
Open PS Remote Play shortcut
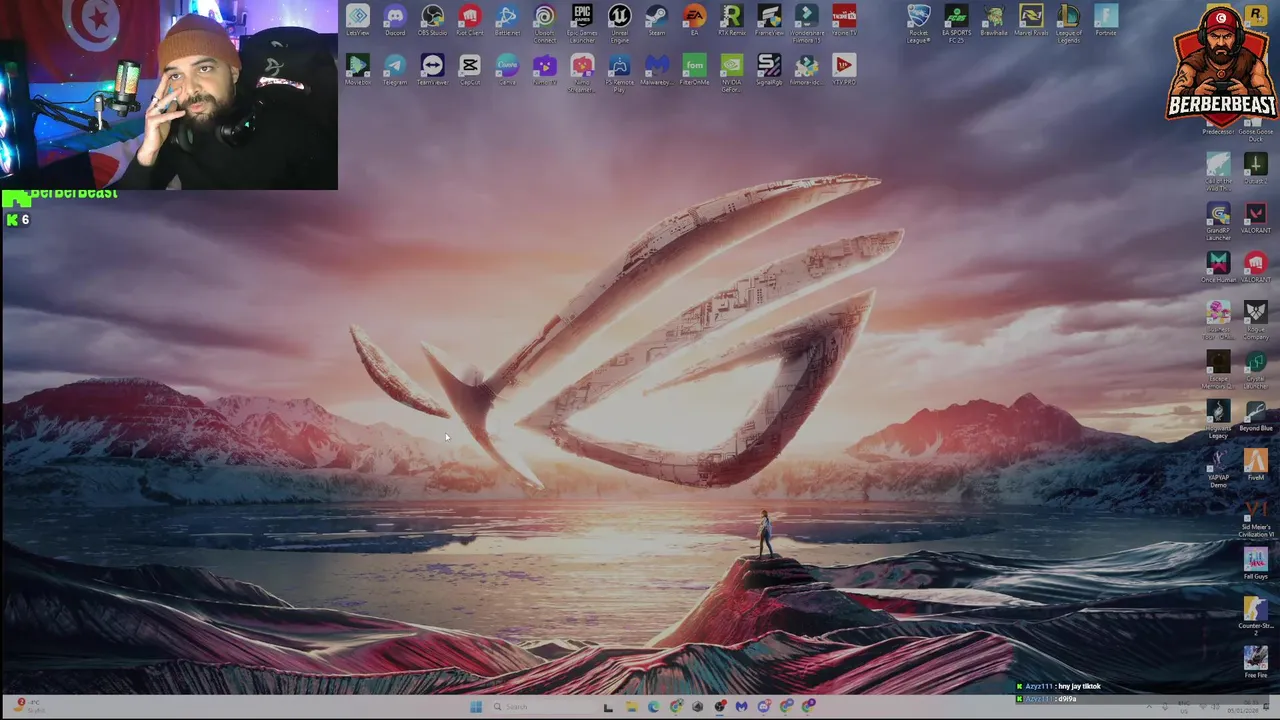pyautogui.click(x=620, y=73)
